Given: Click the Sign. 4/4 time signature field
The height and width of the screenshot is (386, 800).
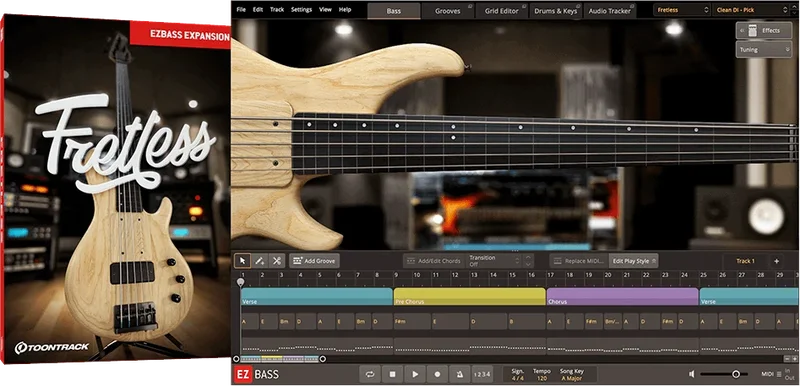Looking at the screenshot, I should (518, 375).
